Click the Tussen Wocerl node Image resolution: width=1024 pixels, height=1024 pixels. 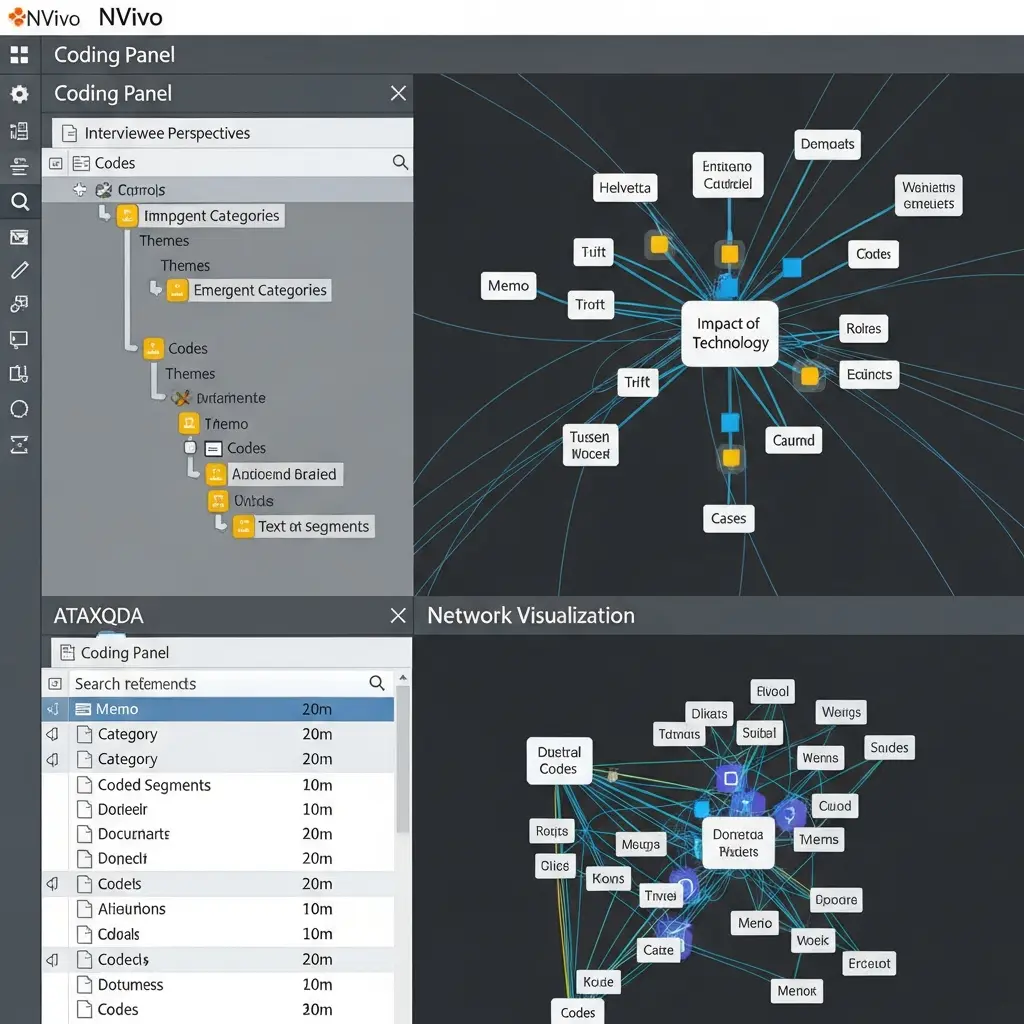(x=590, y=445)
